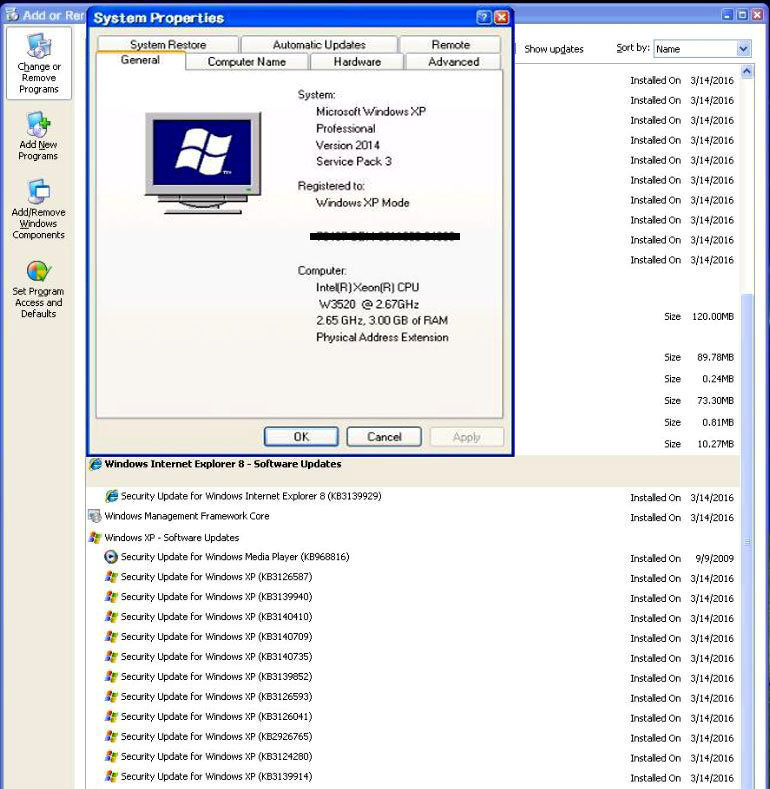The width and height of the screenshot is (770, 789).
Task: Select Change or Remove Programs icon
Action: point(38,62)
